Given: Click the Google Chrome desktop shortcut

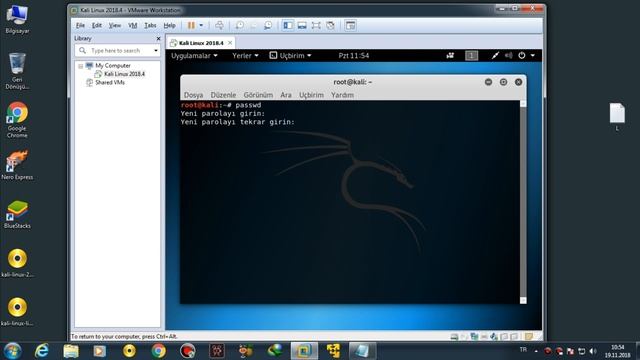Looking at the screenshot, I should pyautogui.click(x=17, y=120).
